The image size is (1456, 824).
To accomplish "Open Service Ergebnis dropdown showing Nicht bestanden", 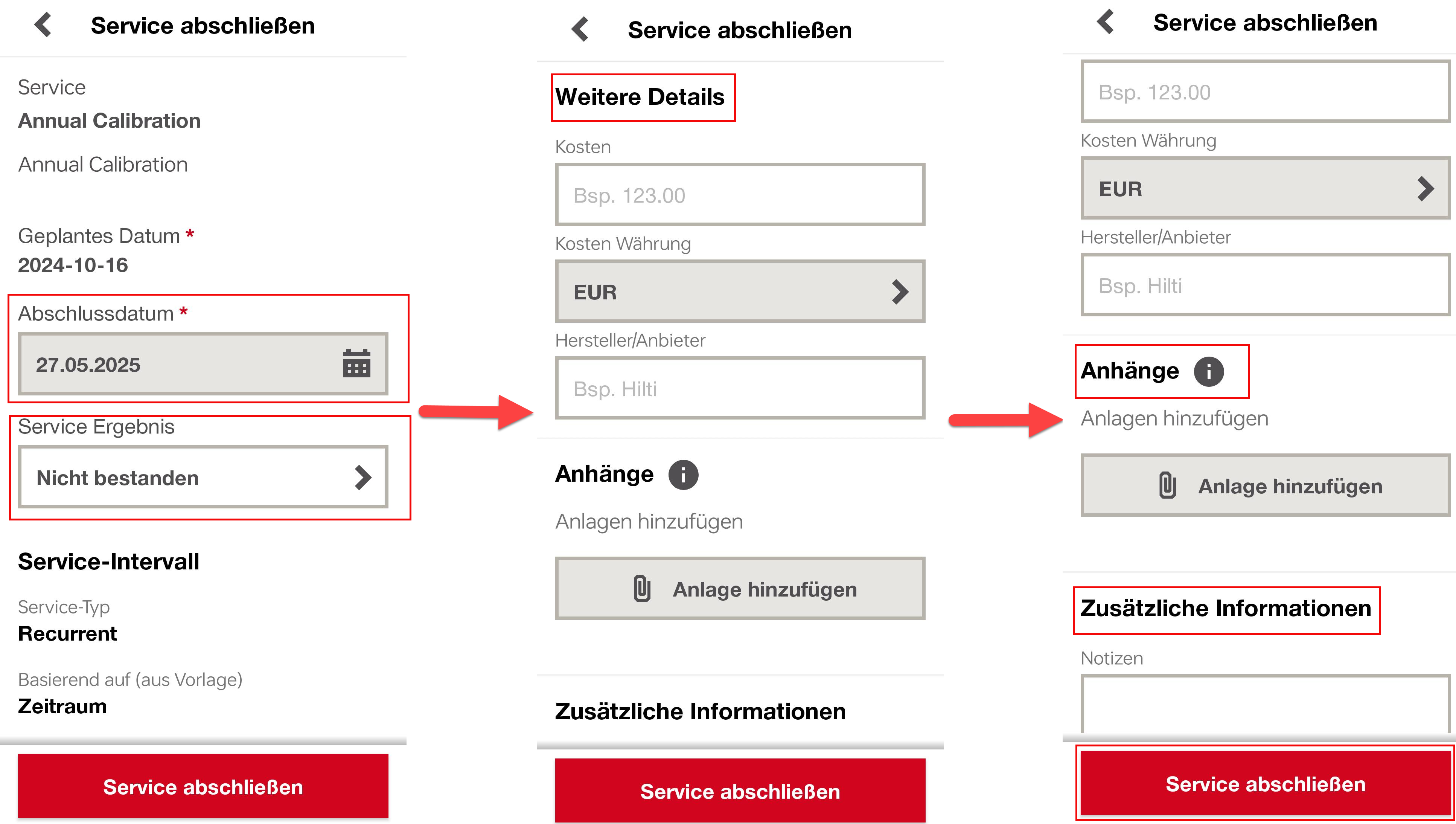I will point(203,477).
